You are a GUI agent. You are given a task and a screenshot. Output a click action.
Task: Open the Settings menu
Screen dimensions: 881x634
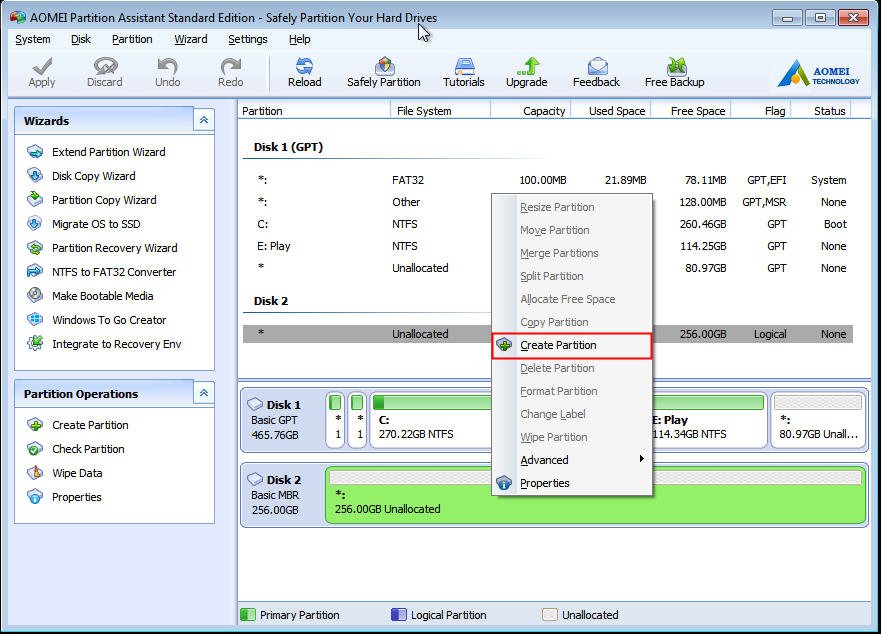(x=248, y=39)
